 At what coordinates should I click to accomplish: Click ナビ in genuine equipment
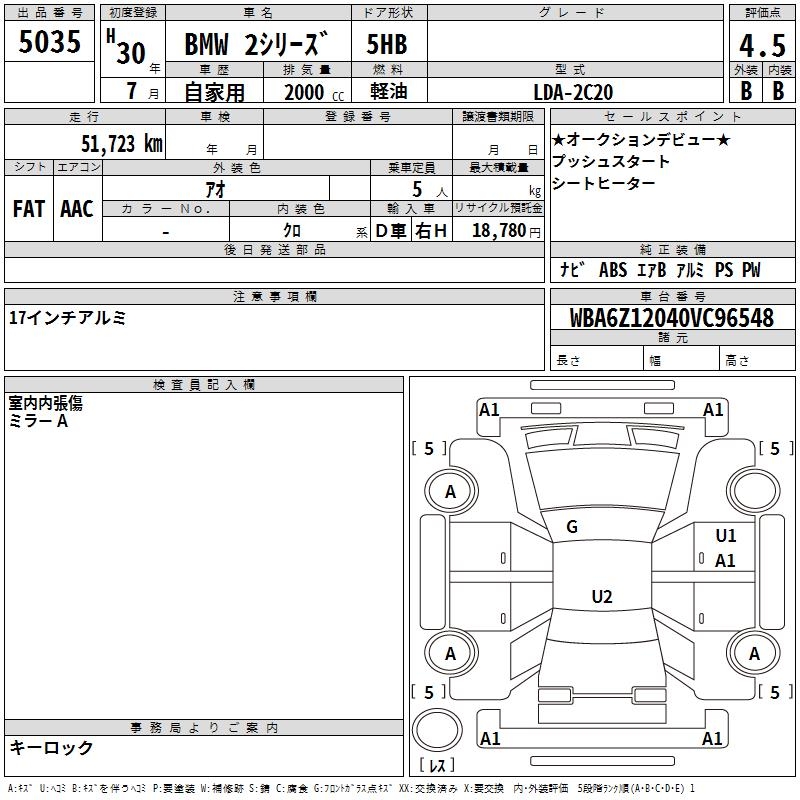(x=571, y=269)
